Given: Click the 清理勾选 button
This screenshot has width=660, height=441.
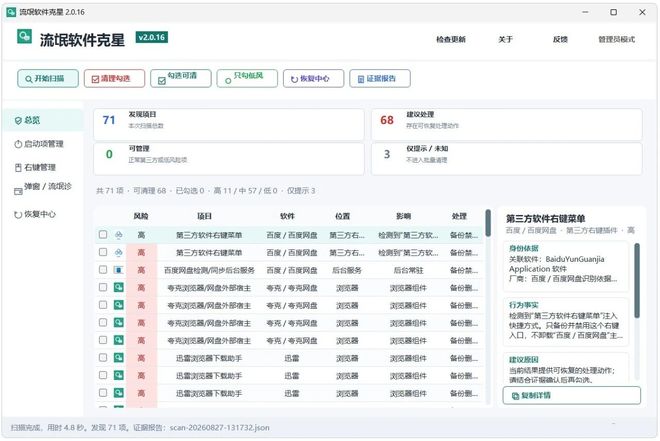Looking at the screenshot, I should click(x=114, y=79).
